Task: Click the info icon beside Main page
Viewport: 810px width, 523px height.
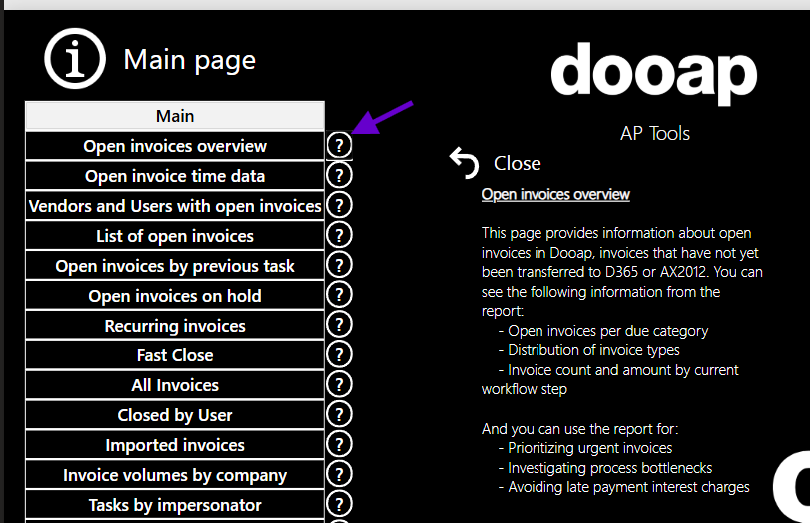Action: coord(75,58)
